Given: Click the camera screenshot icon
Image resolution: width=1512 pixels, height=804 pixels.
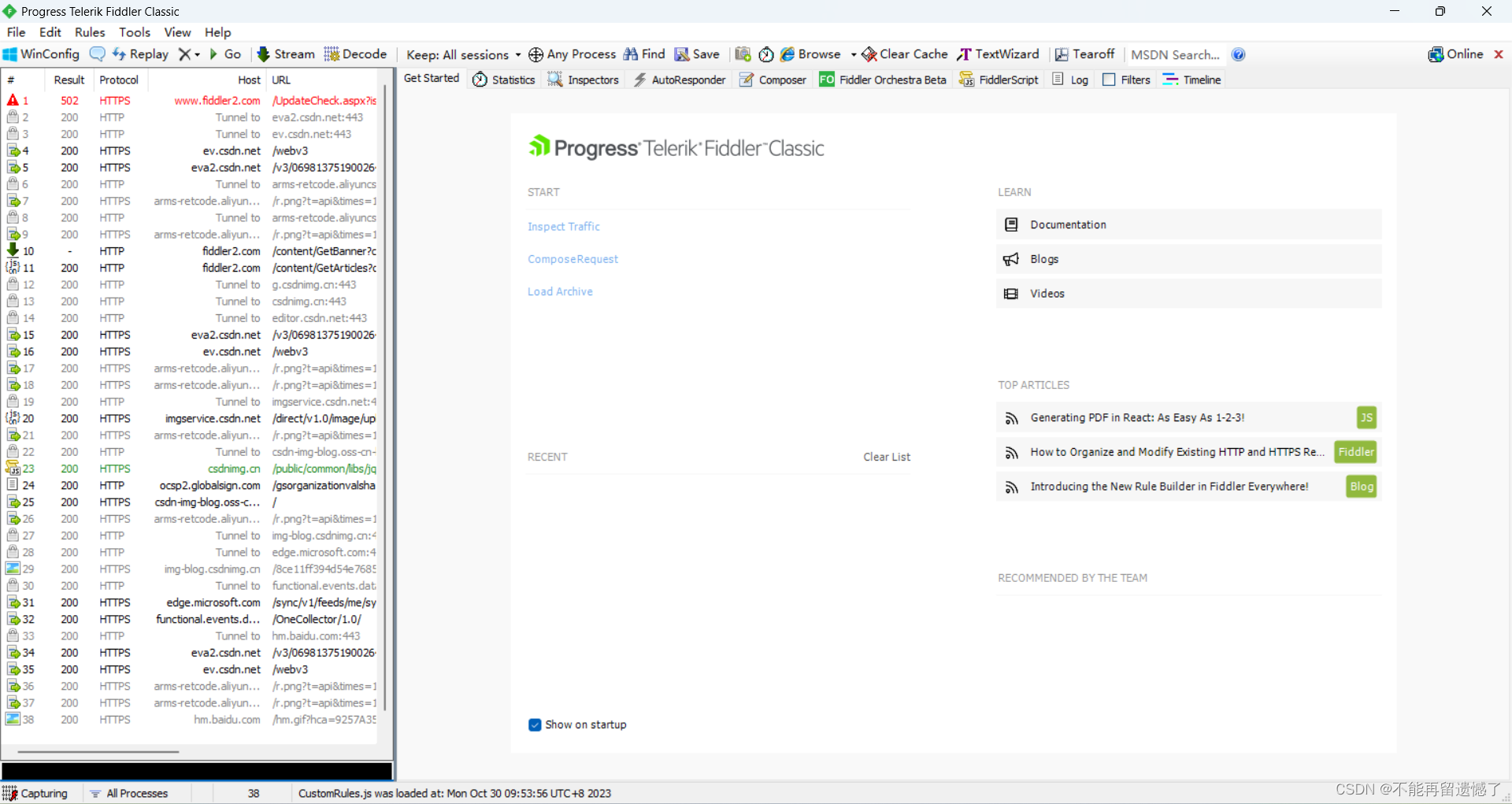Looking at the screenshot, I should 743,54.
